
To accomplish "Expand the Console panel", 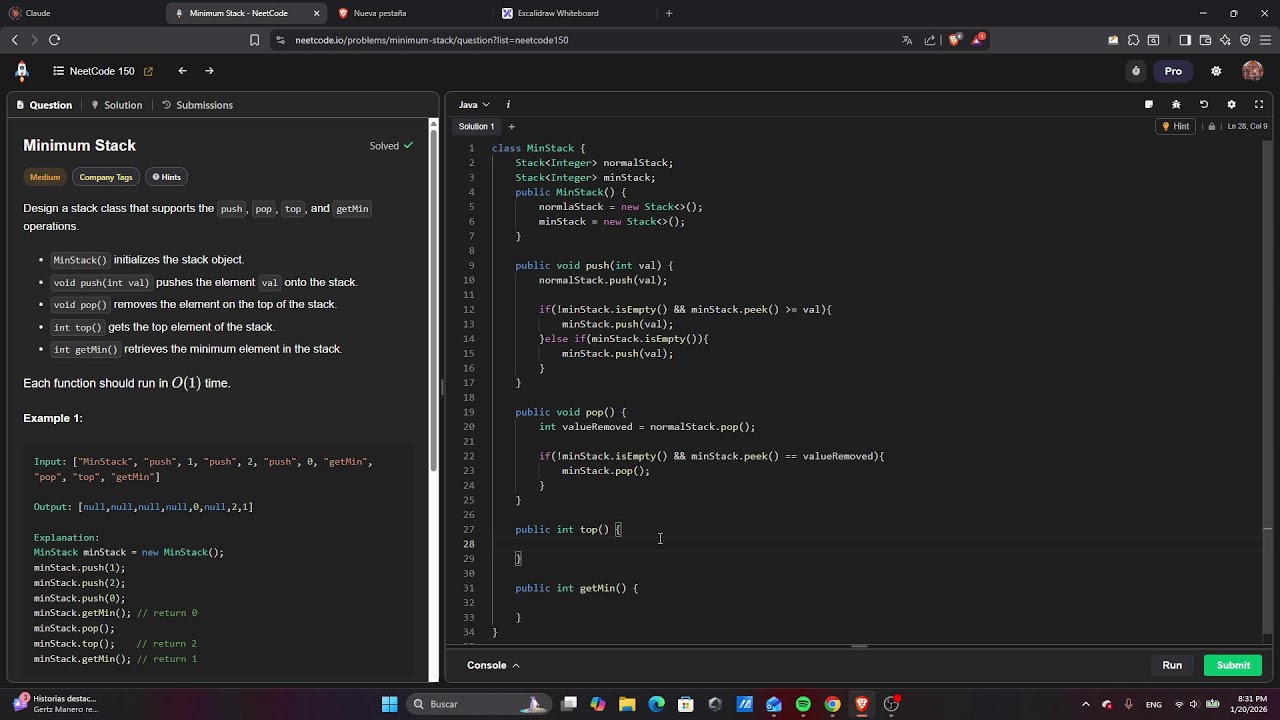I will 493,665.
